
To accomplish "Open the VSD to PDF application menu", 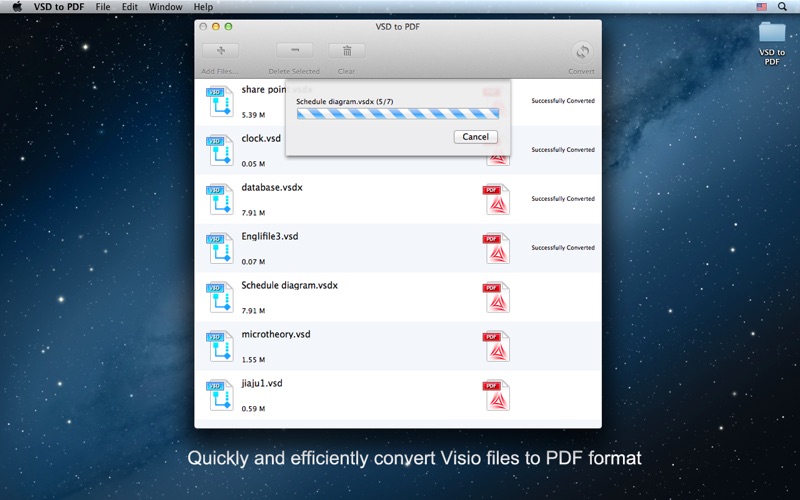I will tap(59, 7).
